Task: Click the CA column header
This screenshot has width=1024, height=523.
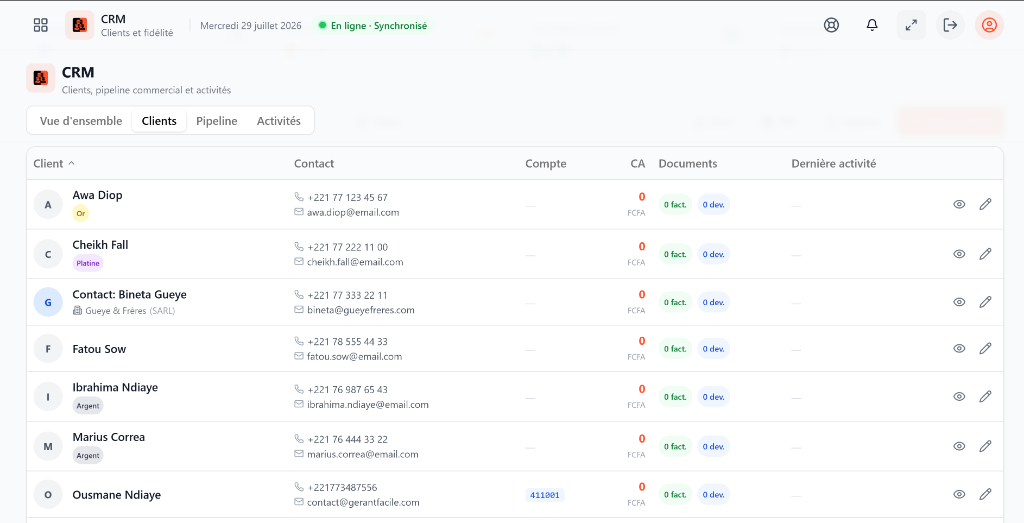Action: coord(638,163)
